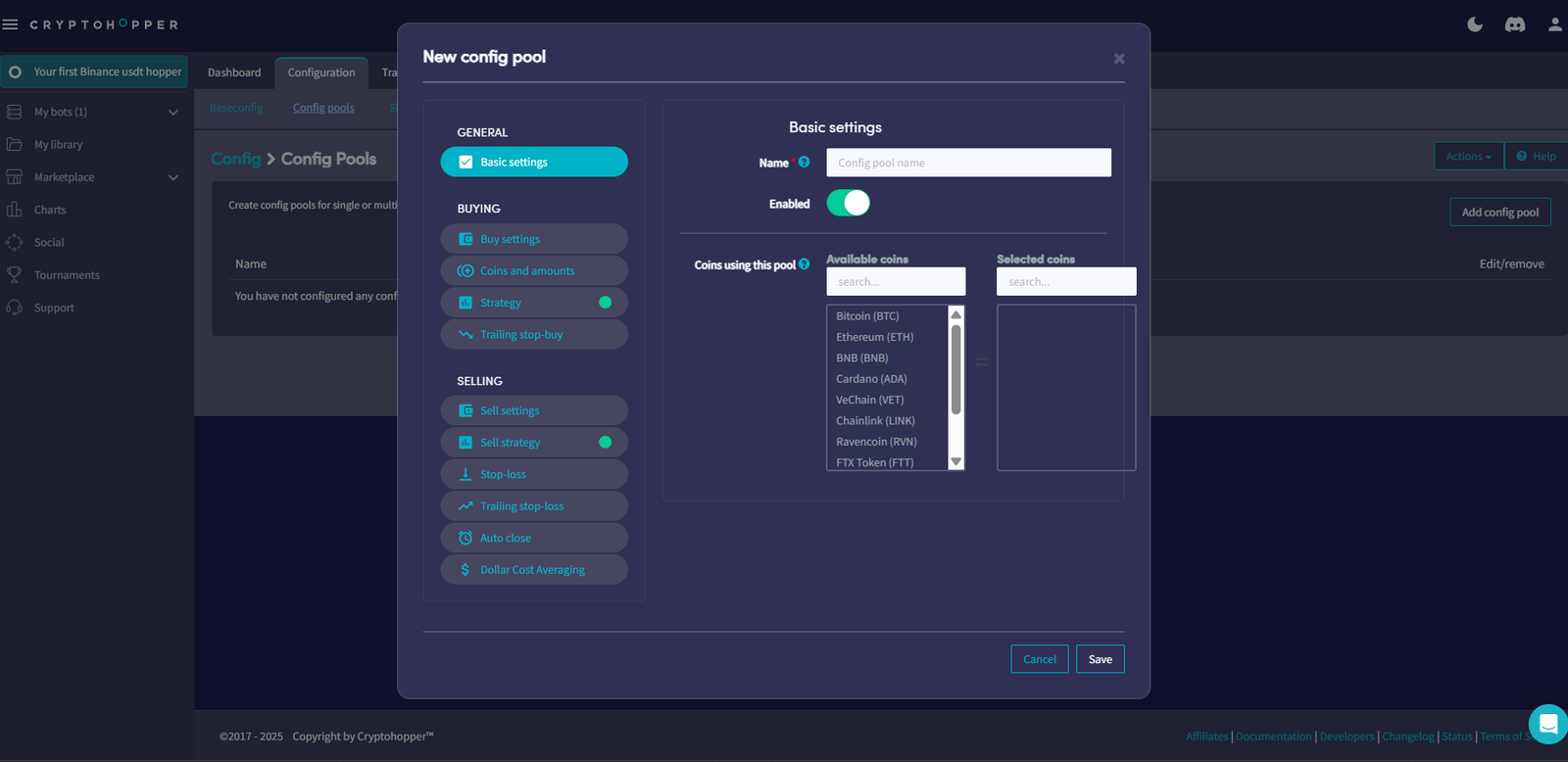Expand the My bots chevron
The height and width of the screenshot is (762, 1568).
pyautogui.click(x=173, y=113)
